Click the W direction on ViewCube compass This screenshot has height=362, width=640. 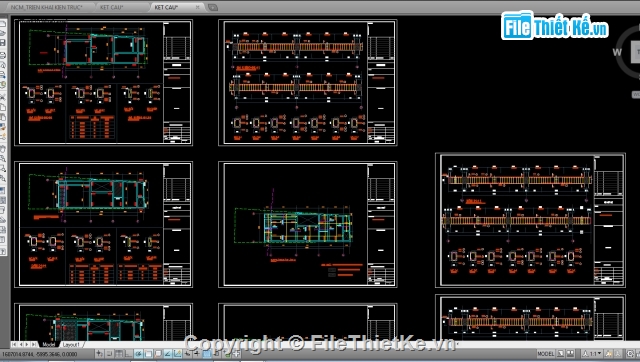(617, 52)
